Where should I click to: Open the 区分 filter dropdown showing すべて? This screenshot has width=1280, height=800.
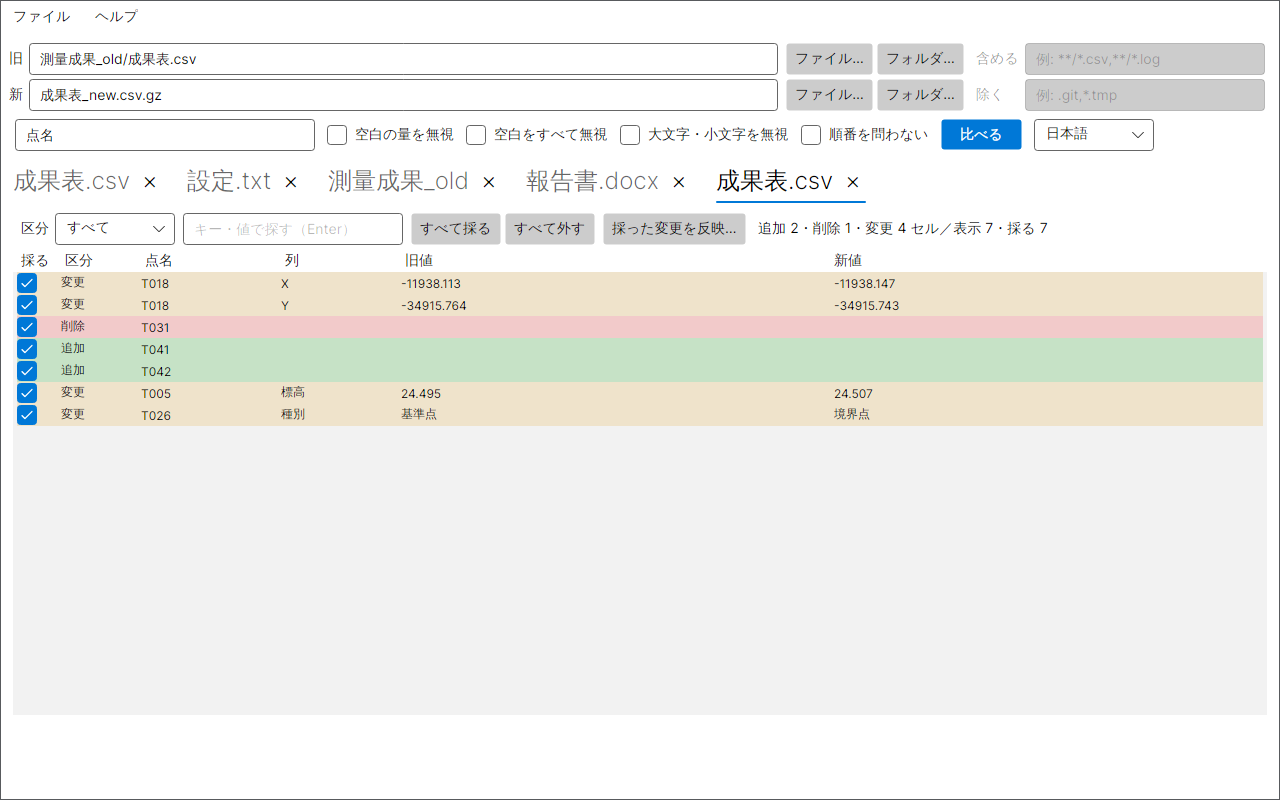(115, 229)
